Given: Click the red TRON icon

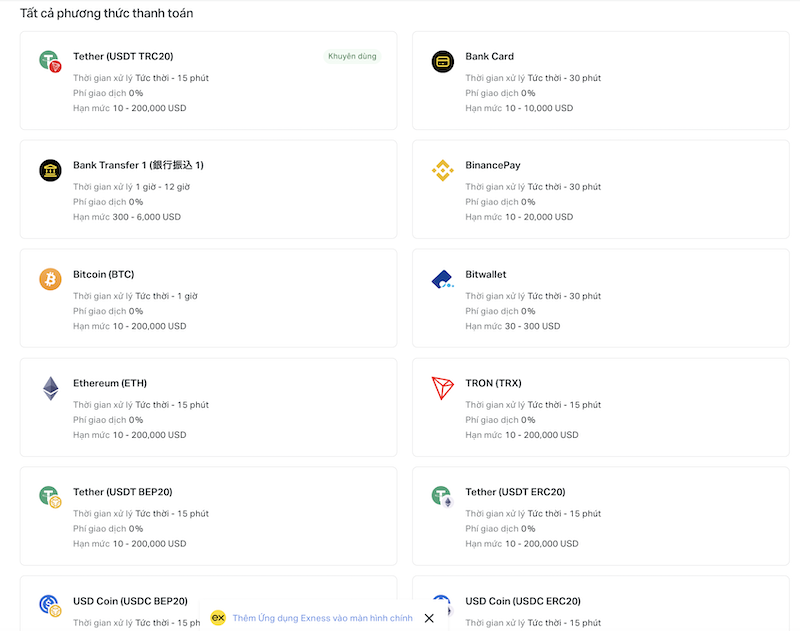Looking at the screenshot, I should pos(442,388).
